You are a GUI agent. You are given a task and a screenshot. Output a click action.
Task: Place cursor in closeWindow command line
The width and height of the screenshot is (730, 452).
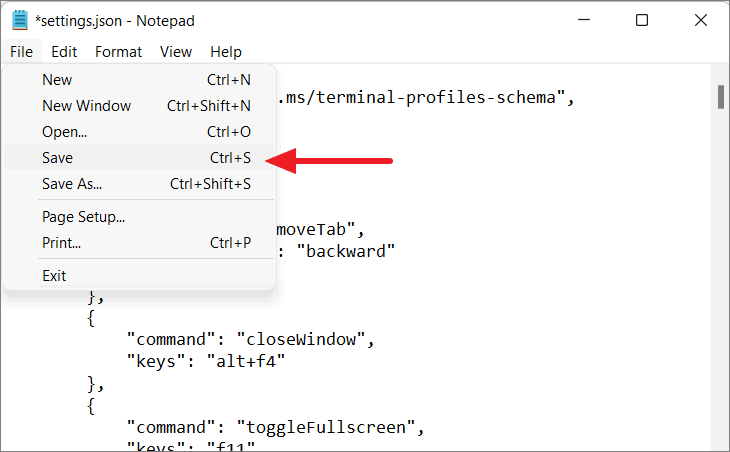250,339
